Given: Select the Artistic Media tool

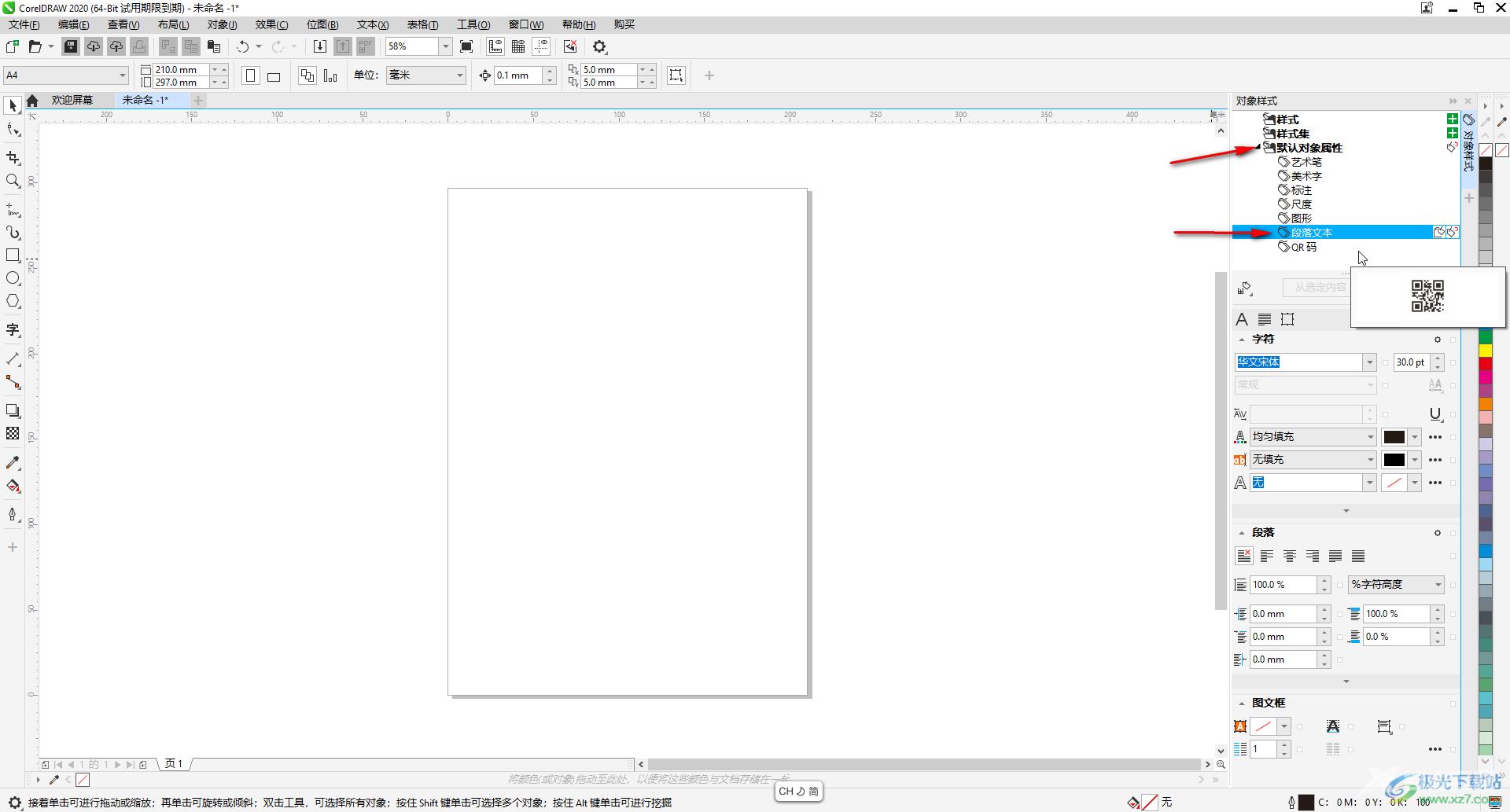Looking at the screenshot, I should 13,233.
